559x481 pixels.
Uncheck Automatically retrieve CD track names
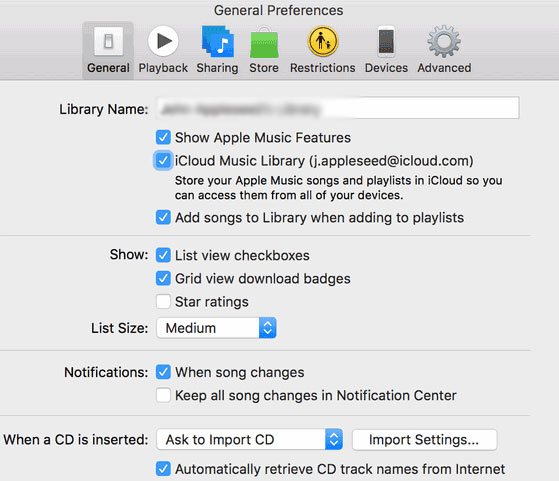163,469
